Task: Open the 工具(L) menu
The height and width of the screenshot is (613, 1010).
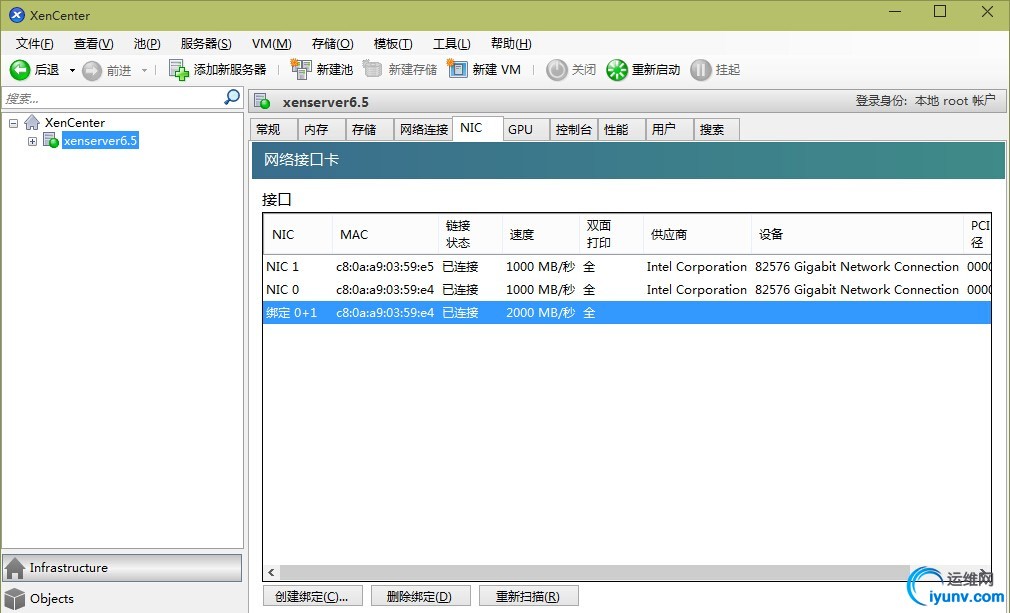Action: tap(452, 44)
